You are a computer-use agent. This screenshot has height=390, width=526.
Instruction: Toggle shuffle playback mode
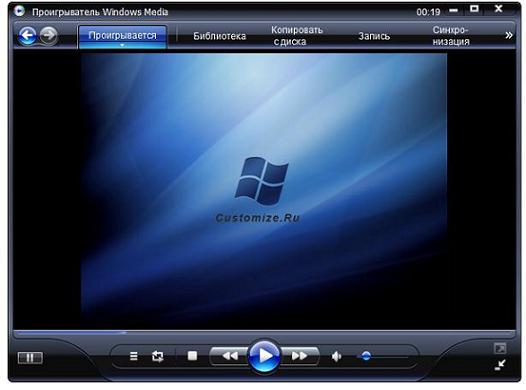point(134,356)
